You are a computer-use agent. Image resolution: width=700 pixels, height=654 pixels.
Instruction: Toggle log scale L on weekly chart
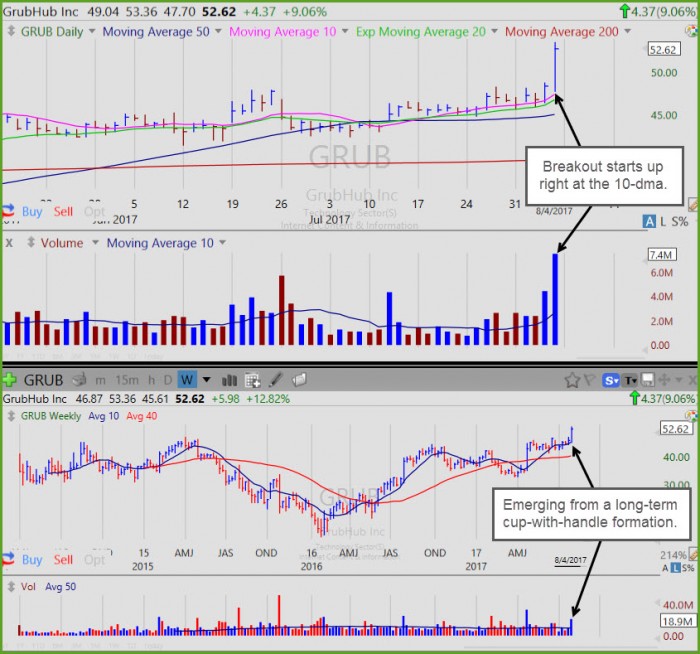(x=675, y=568)
